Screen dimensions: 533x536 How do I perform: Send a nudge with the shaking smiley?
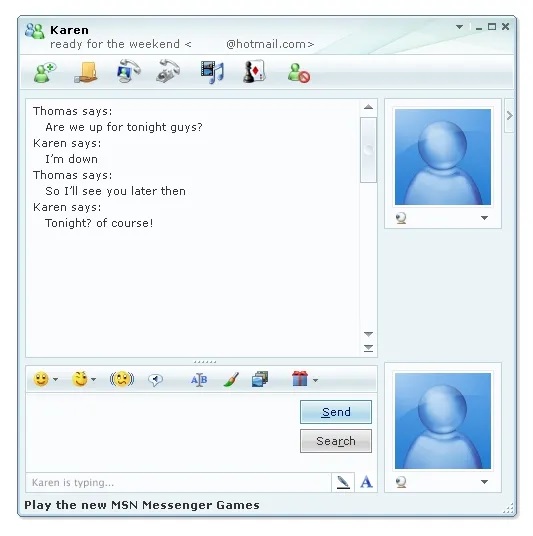pos(122,379)
